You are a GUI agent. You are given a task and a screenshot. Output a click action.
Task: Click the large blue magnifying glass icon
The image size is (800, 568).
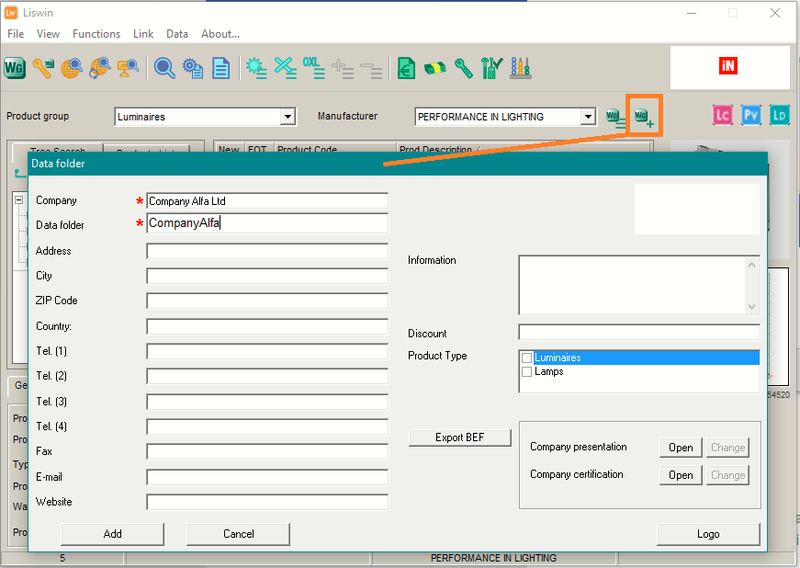(164, 68)
